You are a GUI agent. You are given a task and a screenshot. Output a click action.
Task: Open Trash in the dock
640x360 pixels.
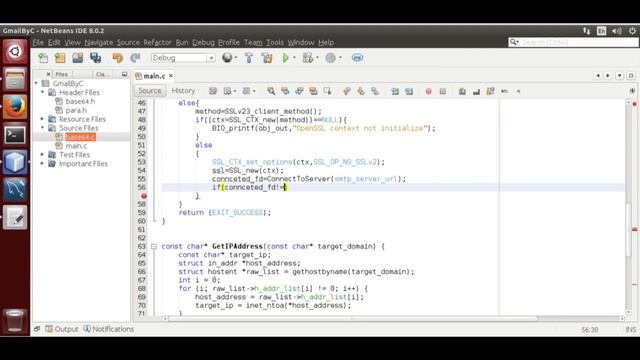coord(15,320)
